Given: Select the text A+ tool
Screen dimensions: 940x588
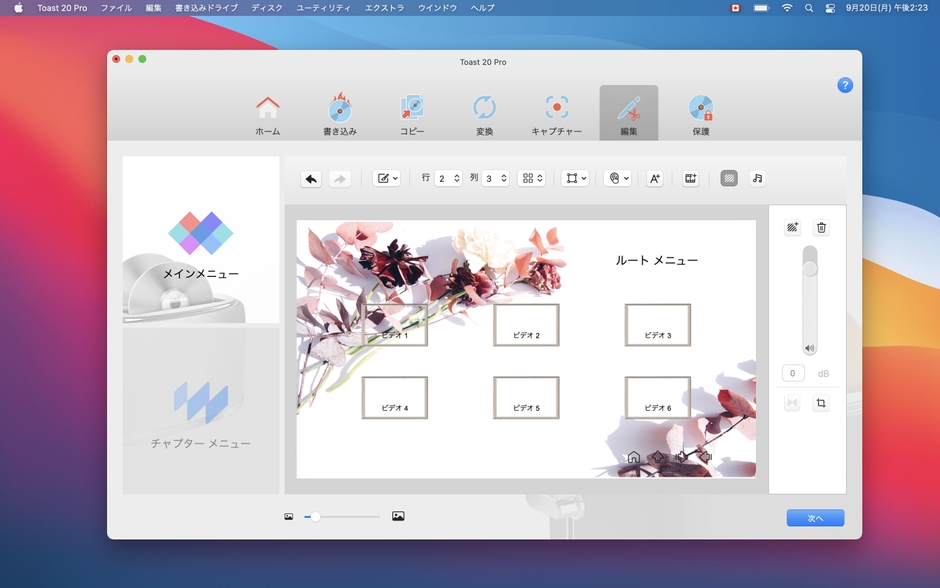Looking at the screenshot, I should 653,178.
